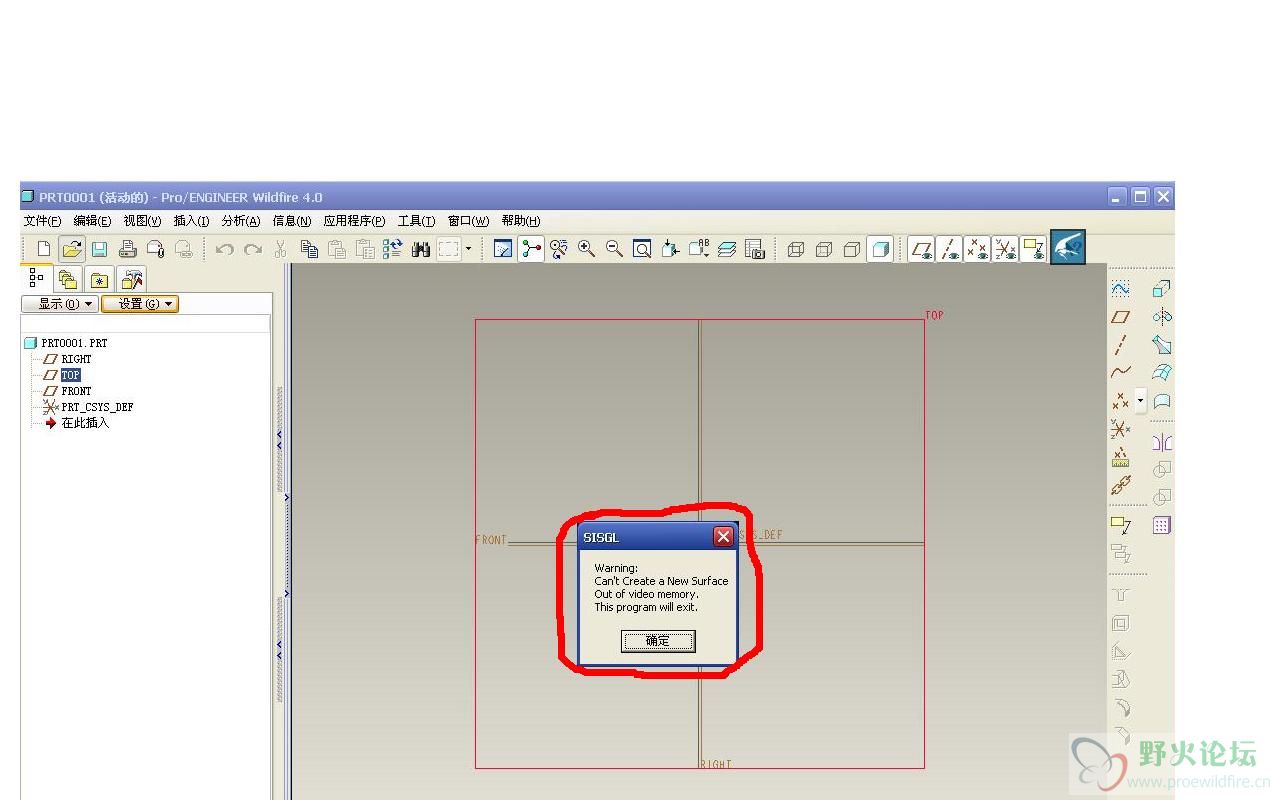Image resolution: width=1280 pixels, height=800 pixels.
Task: Click the Variable section sweep icon
Action: coord(1161,345)
